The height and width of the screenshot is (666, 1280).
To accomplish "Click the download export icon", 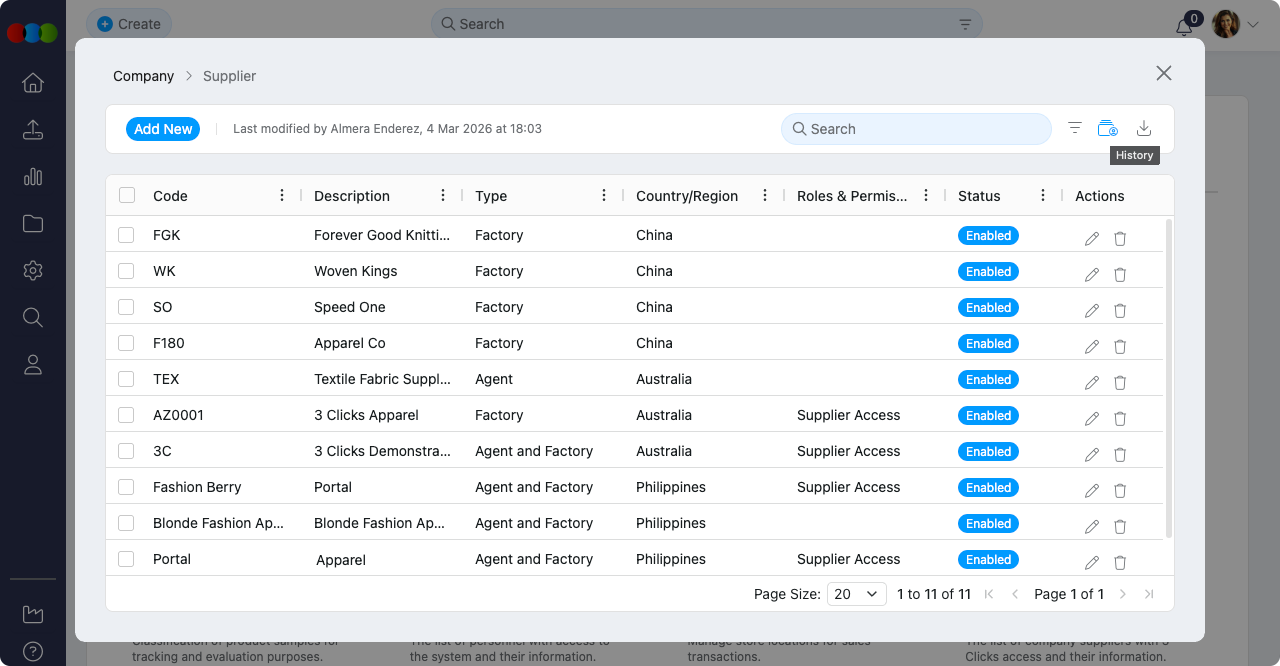I will [1144, 128].
